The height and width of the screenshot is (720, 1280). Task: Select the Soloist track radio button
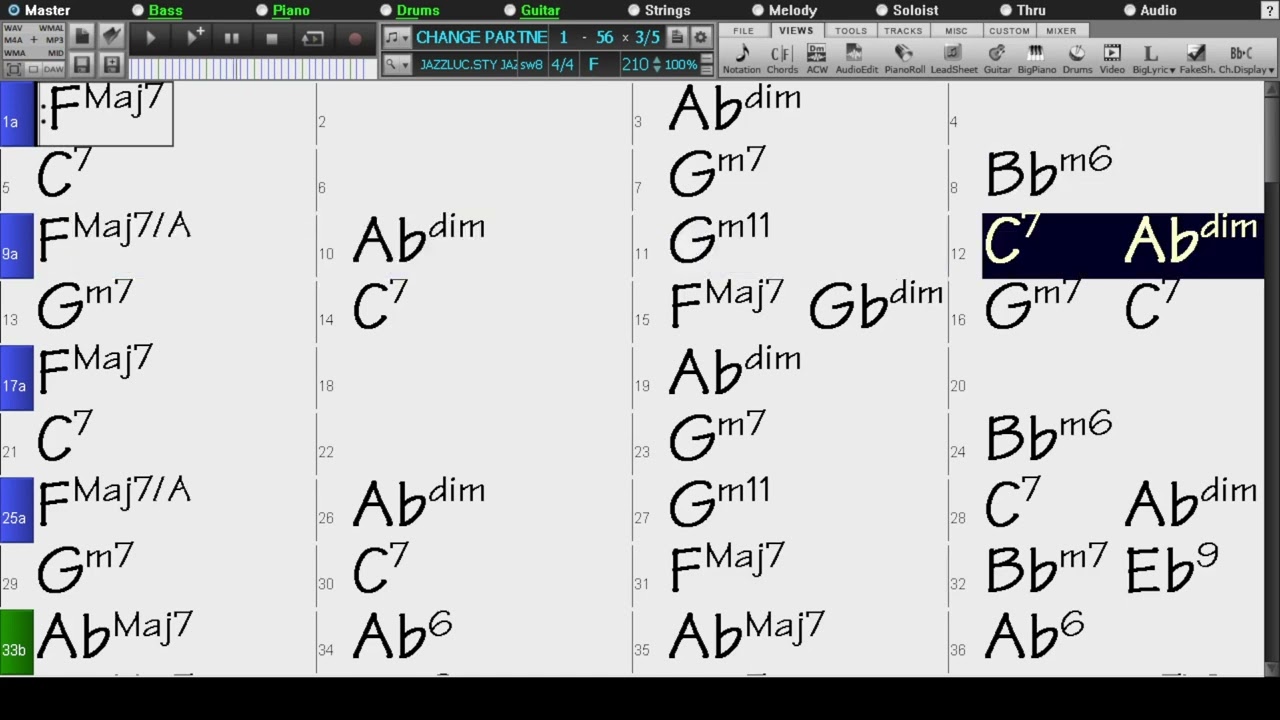click(x=882, y=10)
